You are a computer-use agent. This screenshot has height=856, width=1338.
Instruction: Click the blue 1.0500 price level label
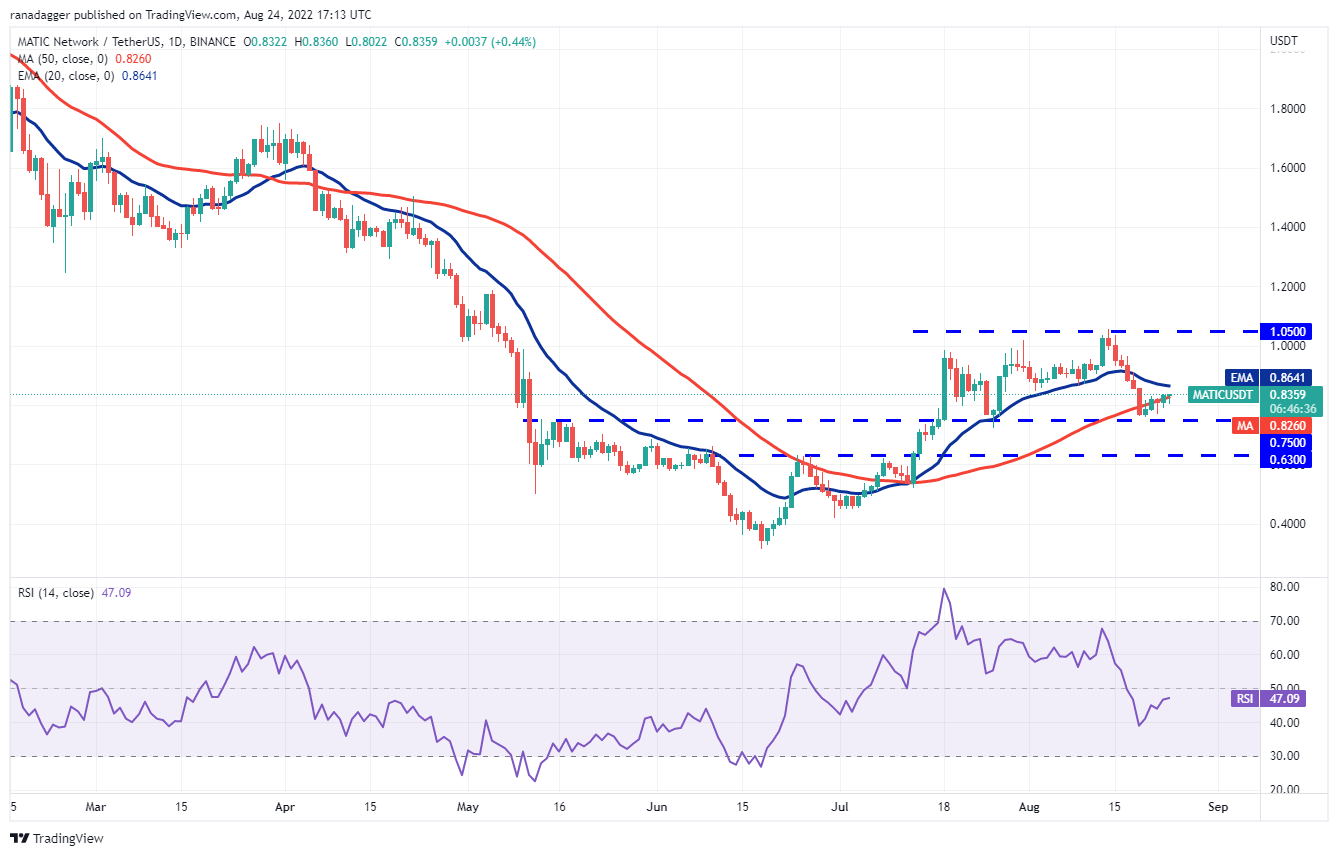[1289, 331]
